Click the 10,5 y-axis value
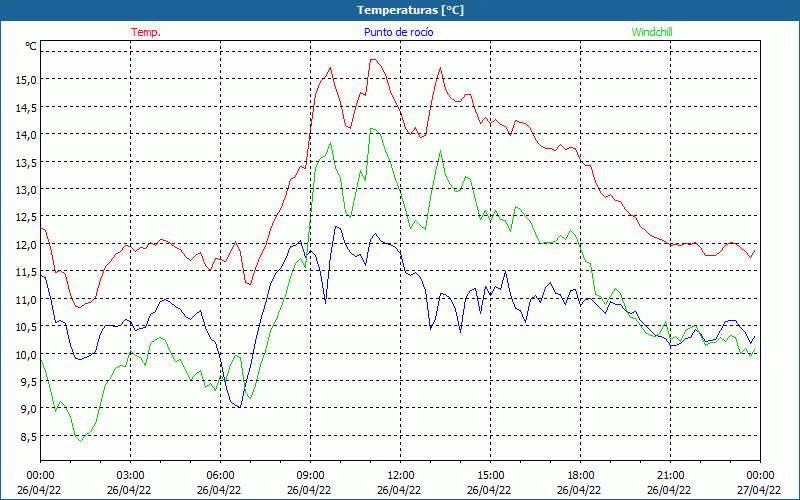This screenshot has height=500, width=800. pos(27,327)
